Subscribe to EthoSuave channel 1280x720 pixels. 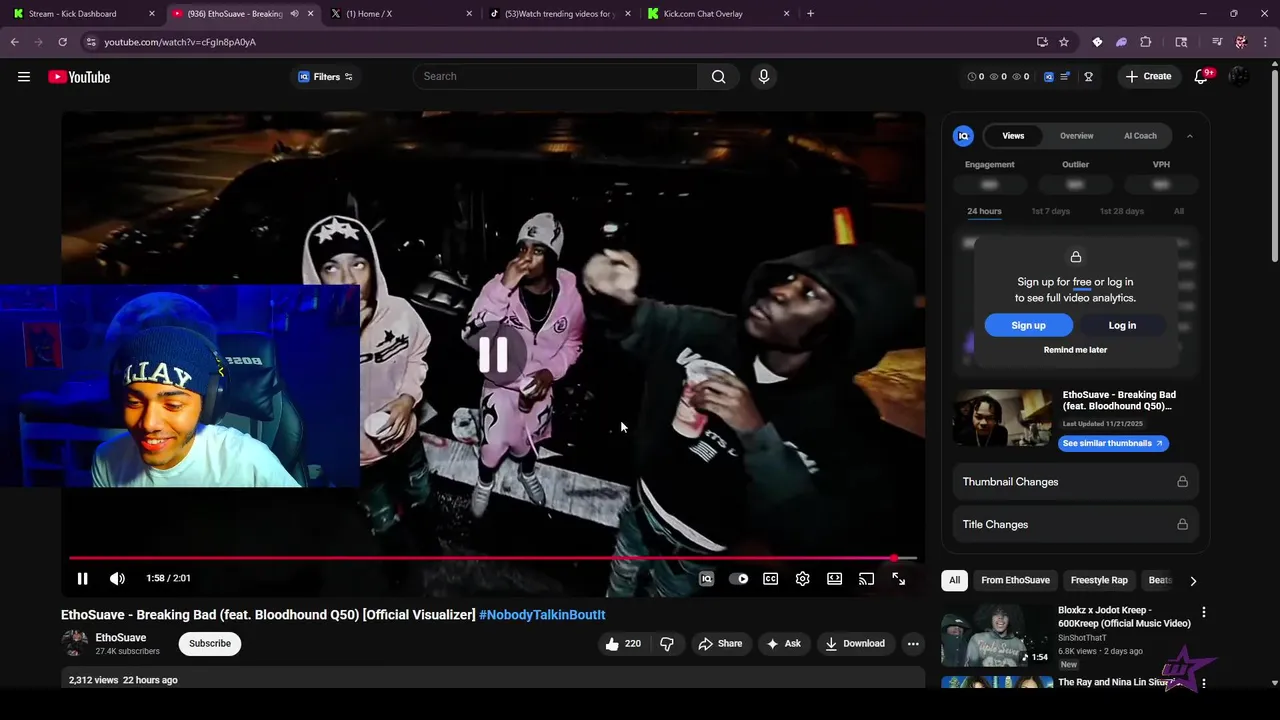[210, 644]
